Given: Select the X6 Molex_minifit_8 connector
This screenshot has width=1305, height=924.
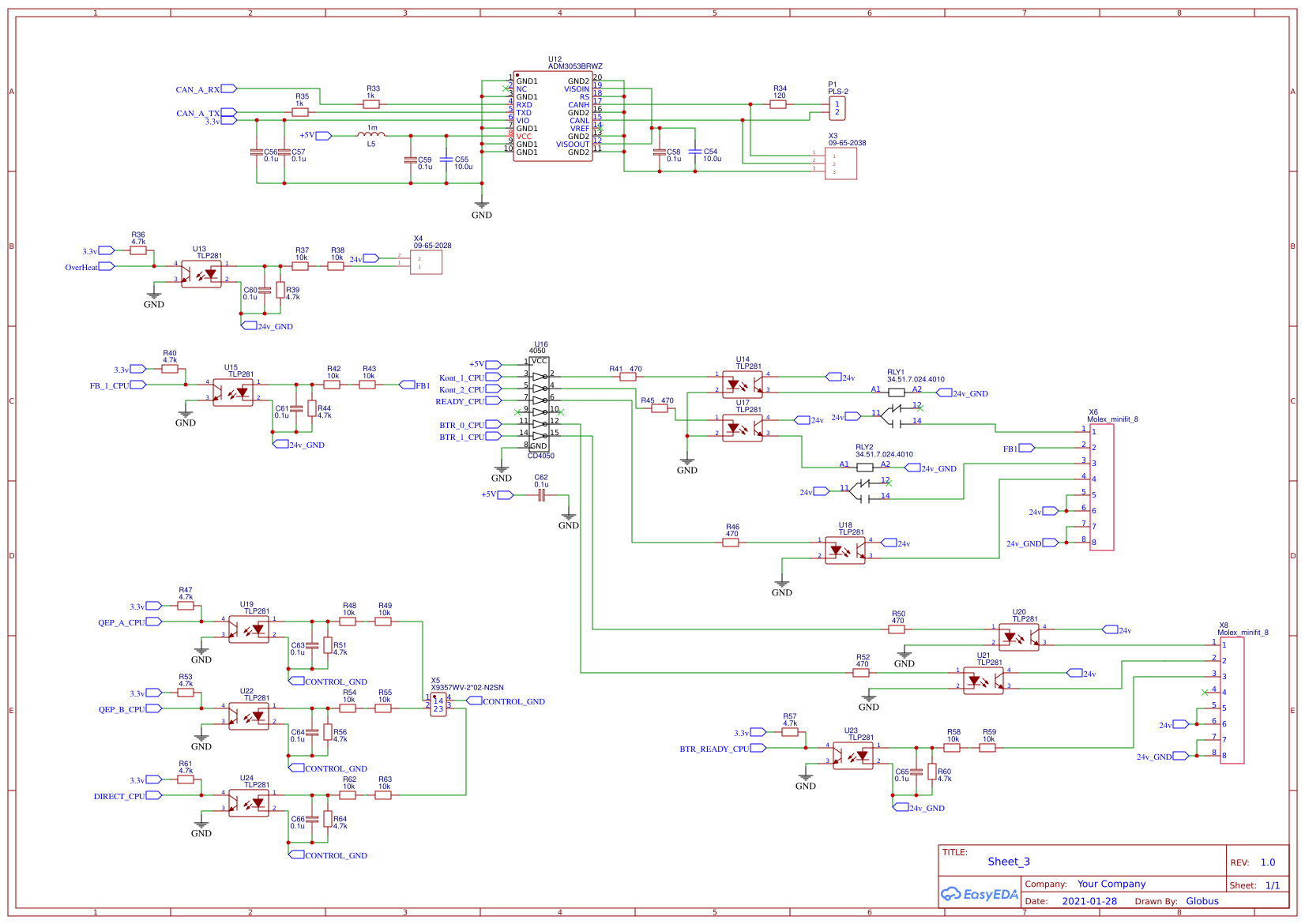Looking at the screenshot, I should tap(1101, 487).
